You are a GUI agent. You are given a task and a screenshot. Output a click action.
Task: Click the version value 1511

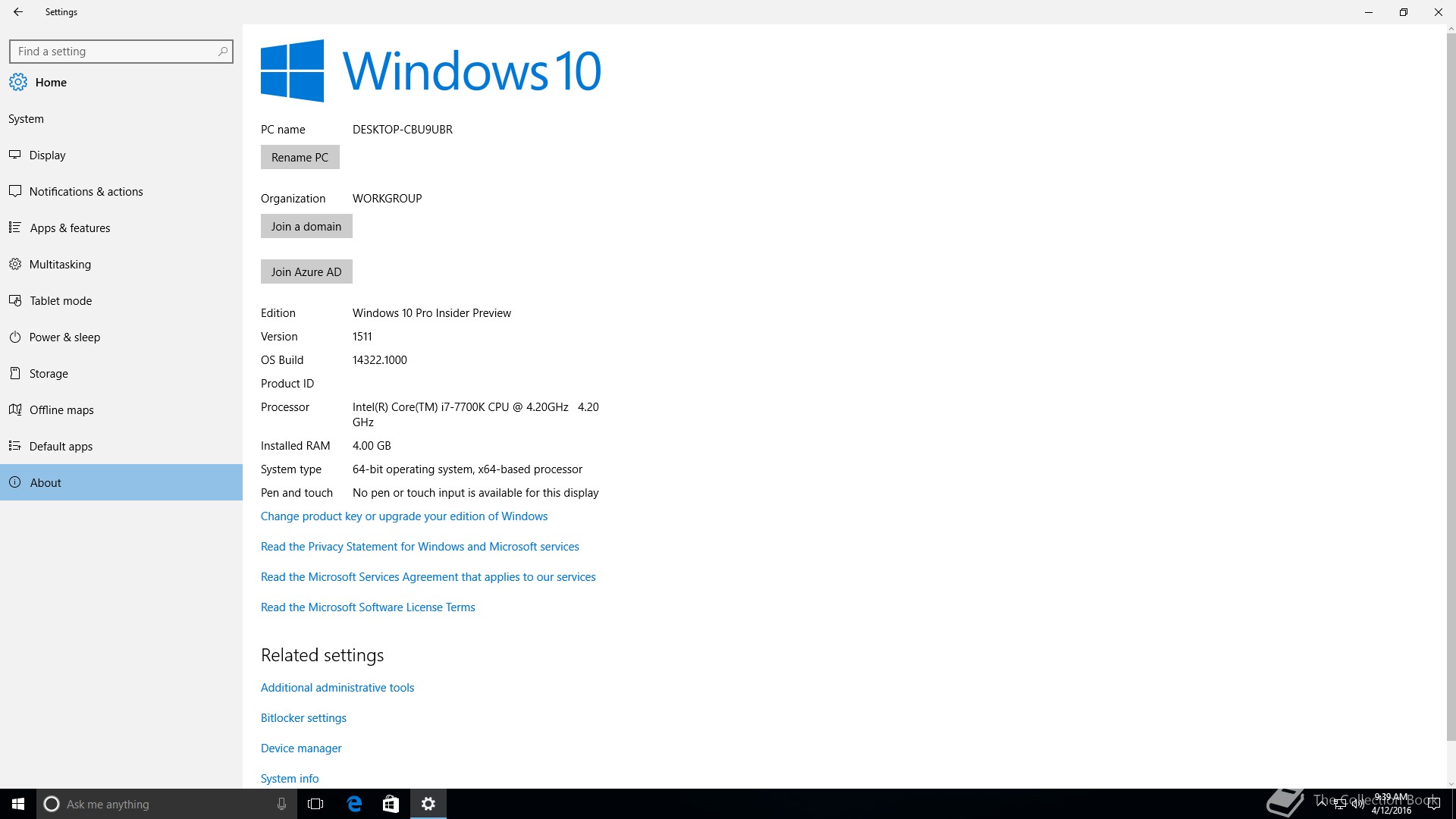[x=362, y=337]
